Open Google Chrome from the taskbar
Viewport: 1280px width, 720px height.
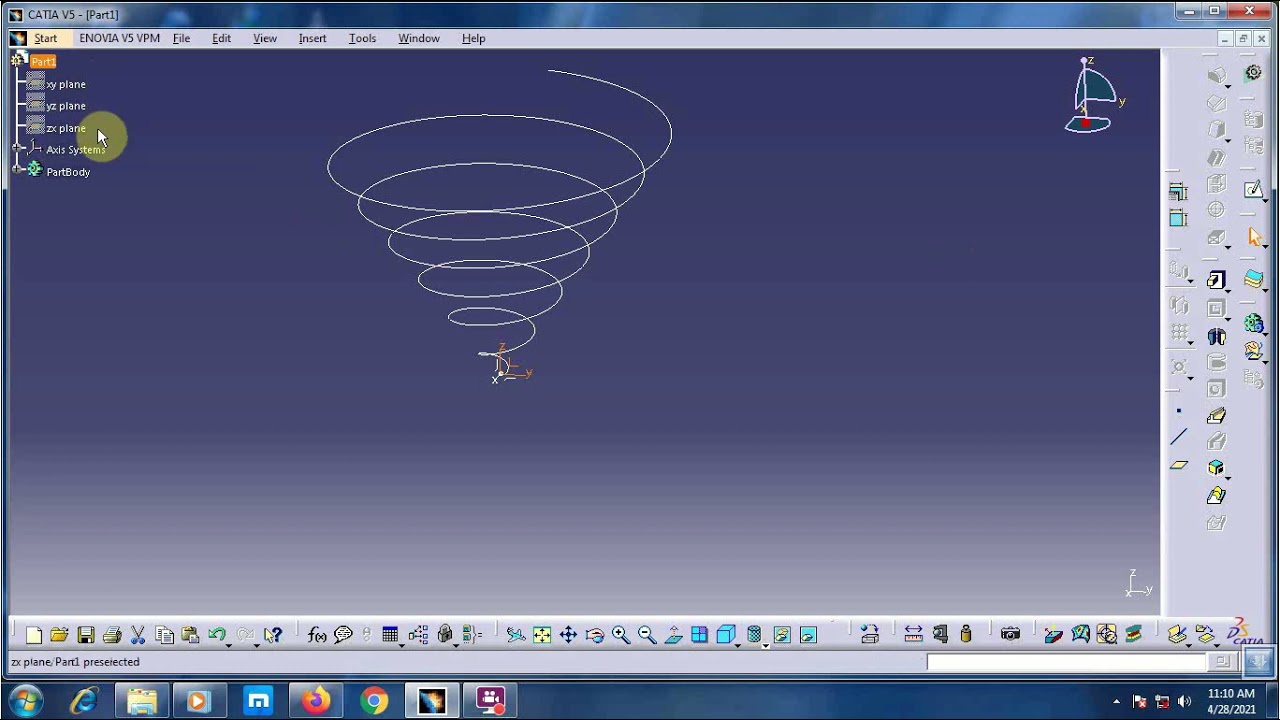point(375,700)
